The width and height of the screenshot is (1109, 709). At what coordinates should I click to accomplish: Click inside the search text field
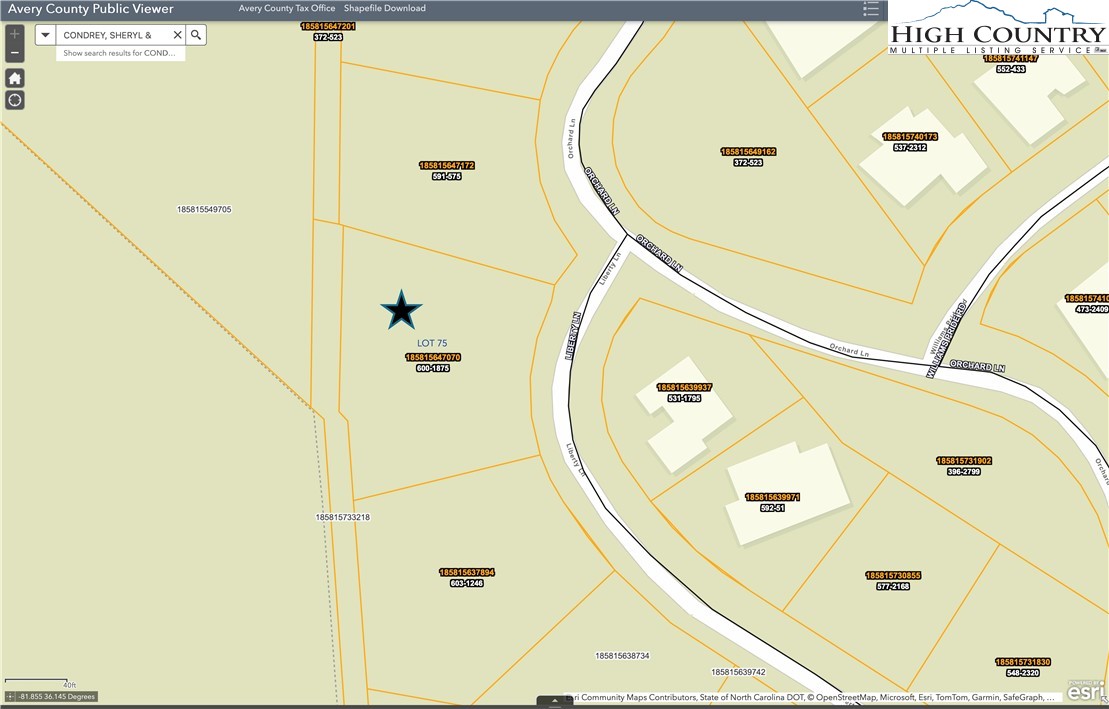pyautogui.click(x=112, y=35)
